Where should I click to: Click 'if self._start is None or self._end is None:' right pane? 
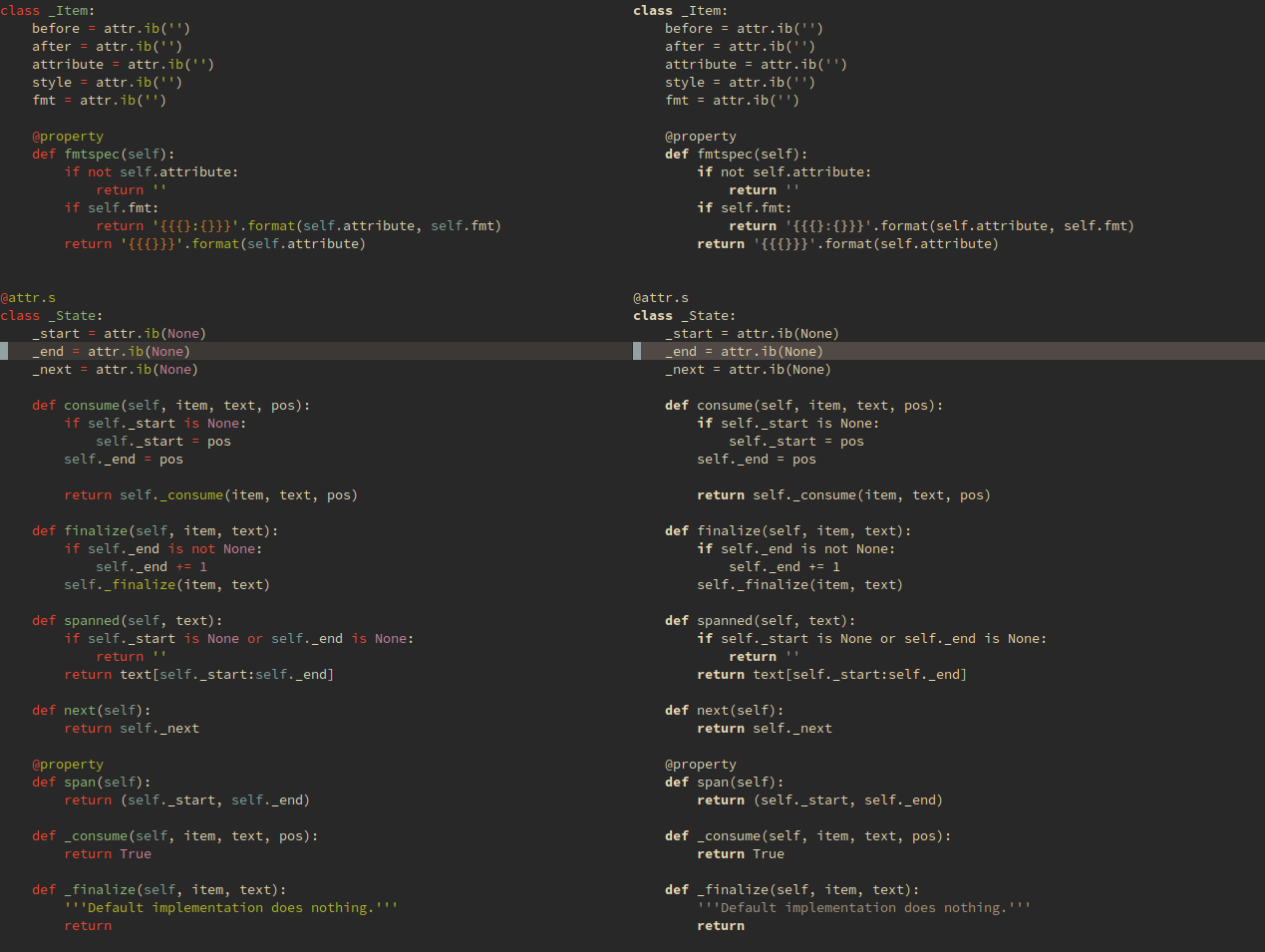click(871, 639)
